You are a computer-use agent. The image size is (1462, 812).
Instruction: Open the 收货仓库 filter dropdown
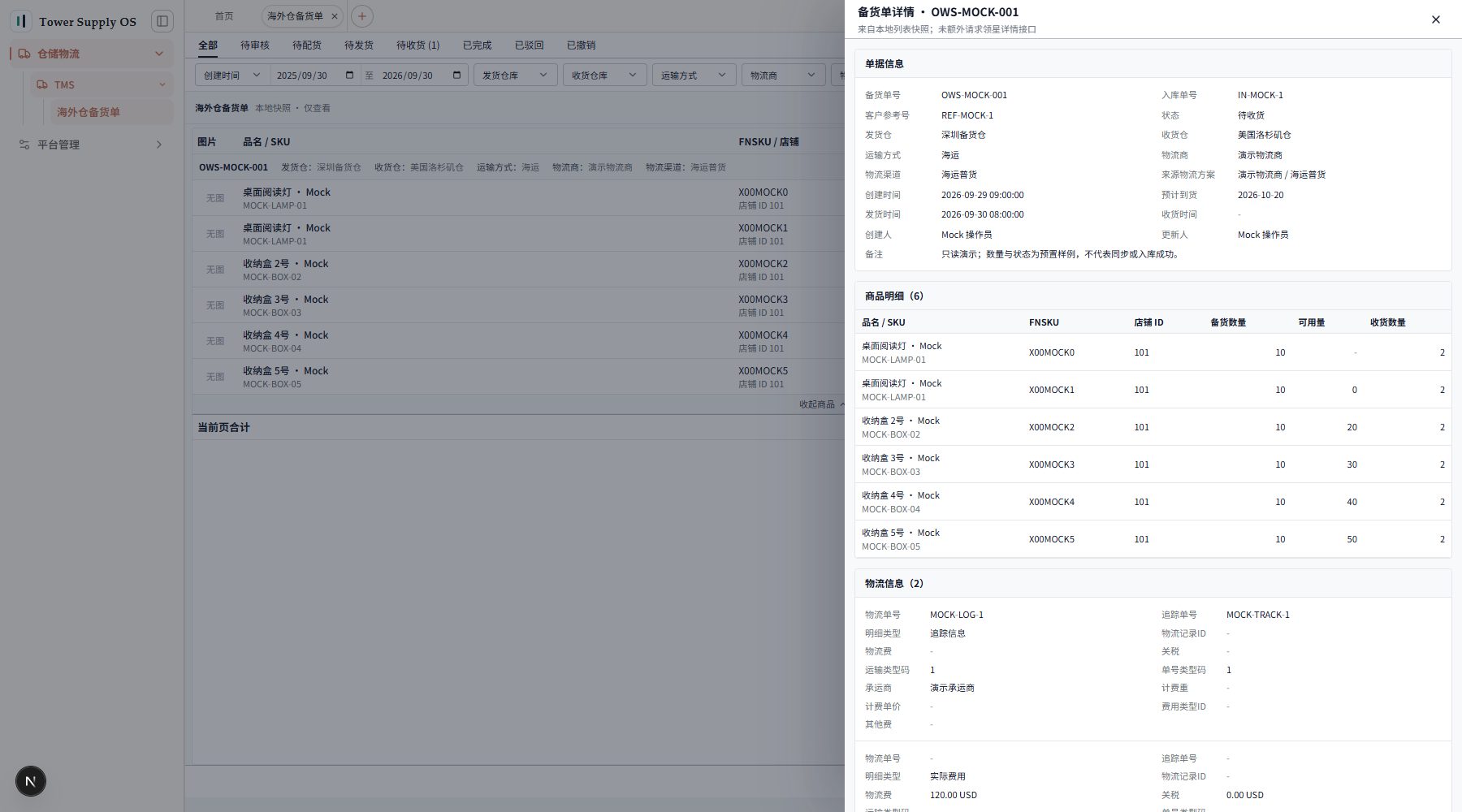605,76
